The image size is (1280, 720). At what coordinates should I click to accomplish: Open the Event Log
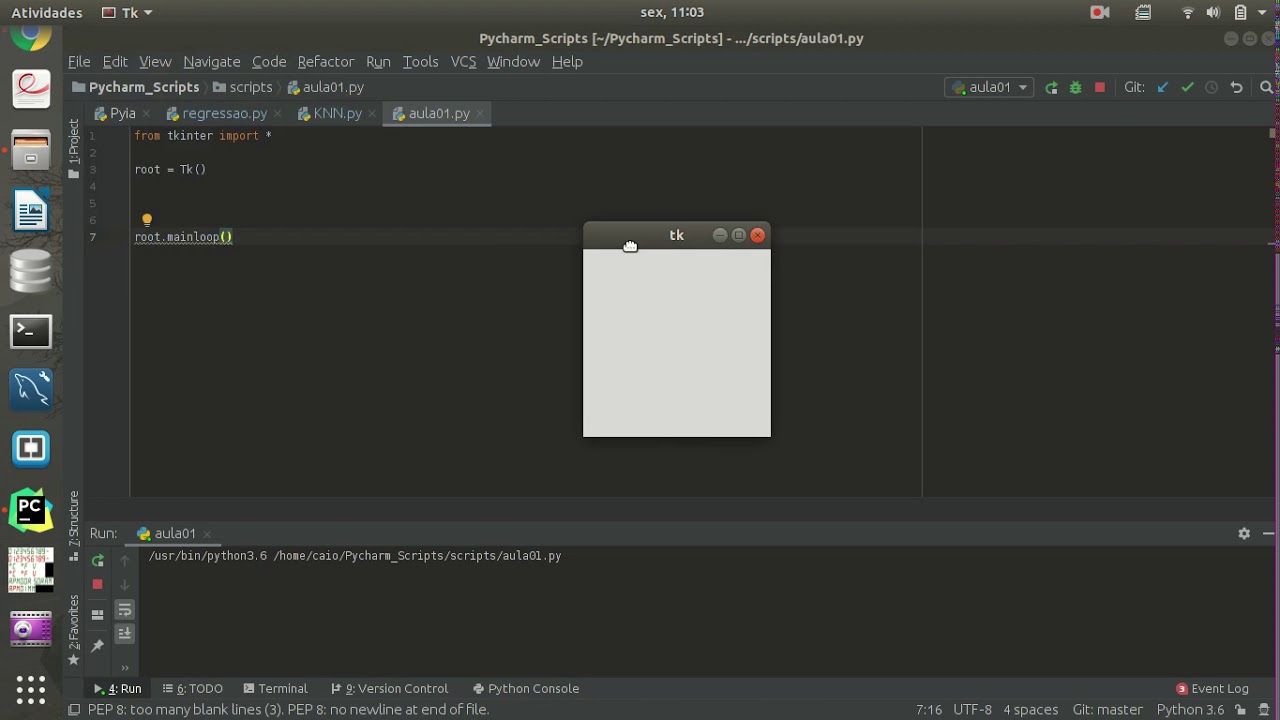(1212, 689)
